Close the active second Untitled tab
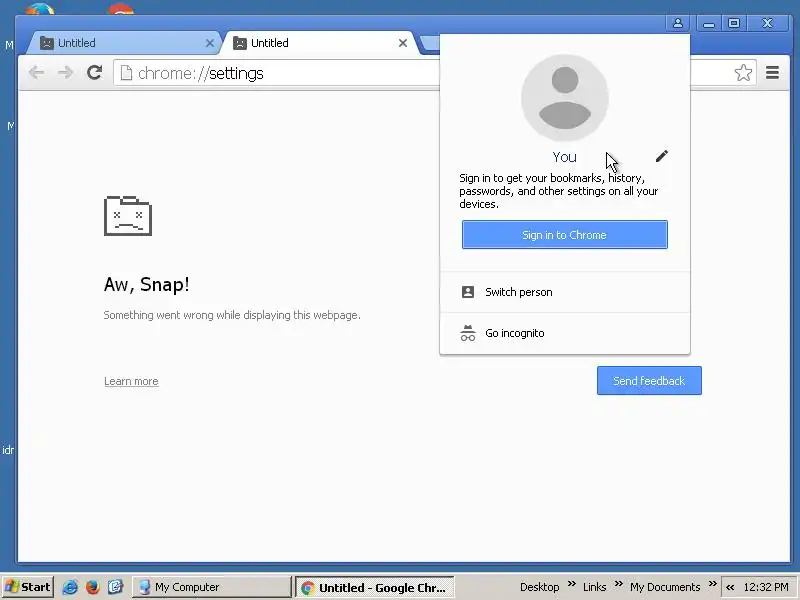The width and height of the screenshot is (800, 600). (403, 43)
